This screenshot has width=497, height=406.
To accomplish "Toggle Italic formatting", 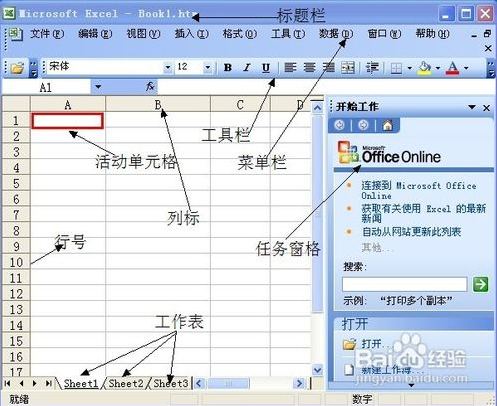I will [247, 68].
